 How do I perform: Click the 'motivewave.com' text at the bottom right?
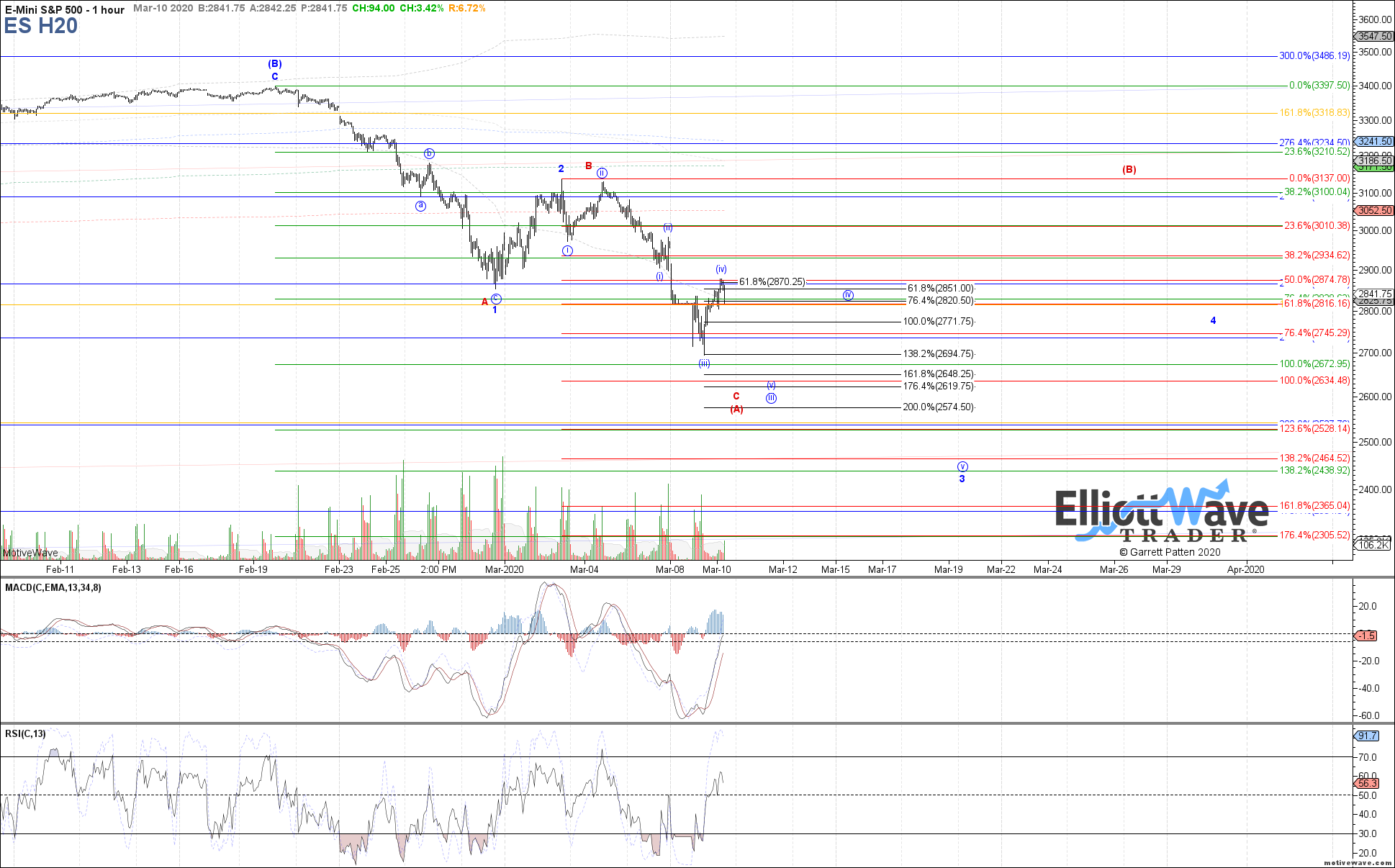(1358, 862)
